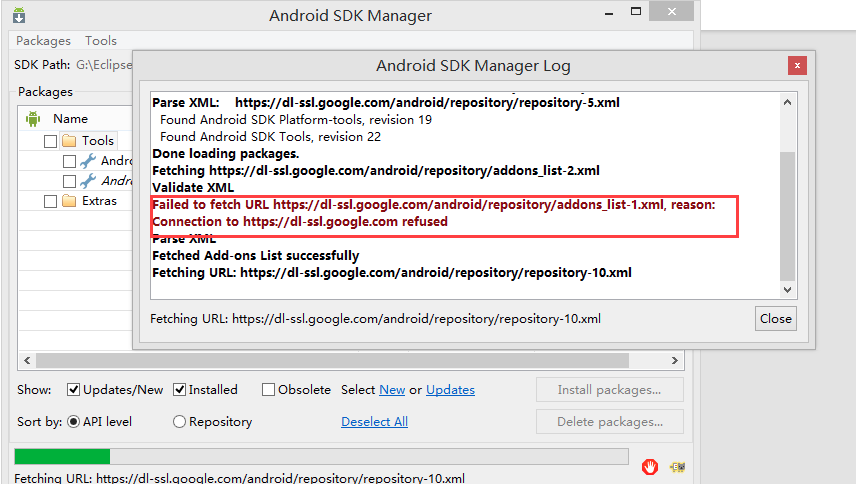Click the first wrench tool package icon
Viewport: 858px width, 487px height.
(x=88, y=161)
